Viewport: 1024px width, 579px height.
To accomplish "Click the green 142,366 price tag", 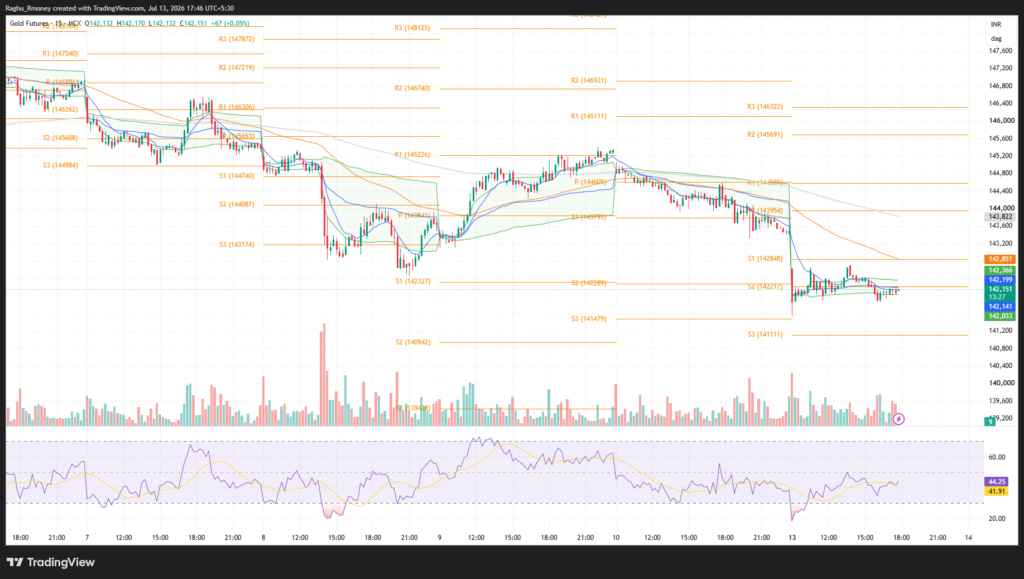I will pos(1000,270).
